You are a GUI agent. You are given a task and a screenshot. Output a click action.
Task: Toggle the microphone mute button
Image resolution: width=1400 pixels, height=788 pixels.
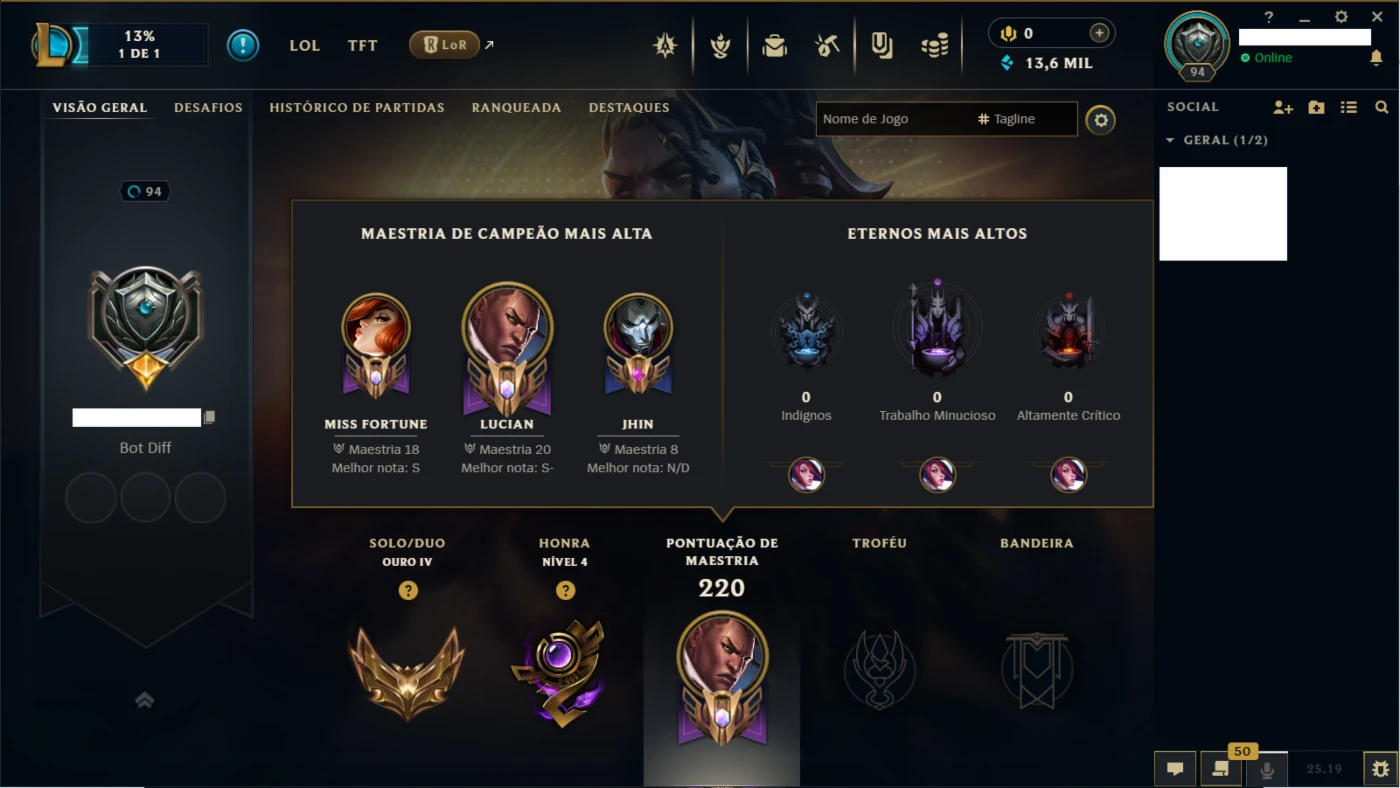click(x=1266, y=769)
